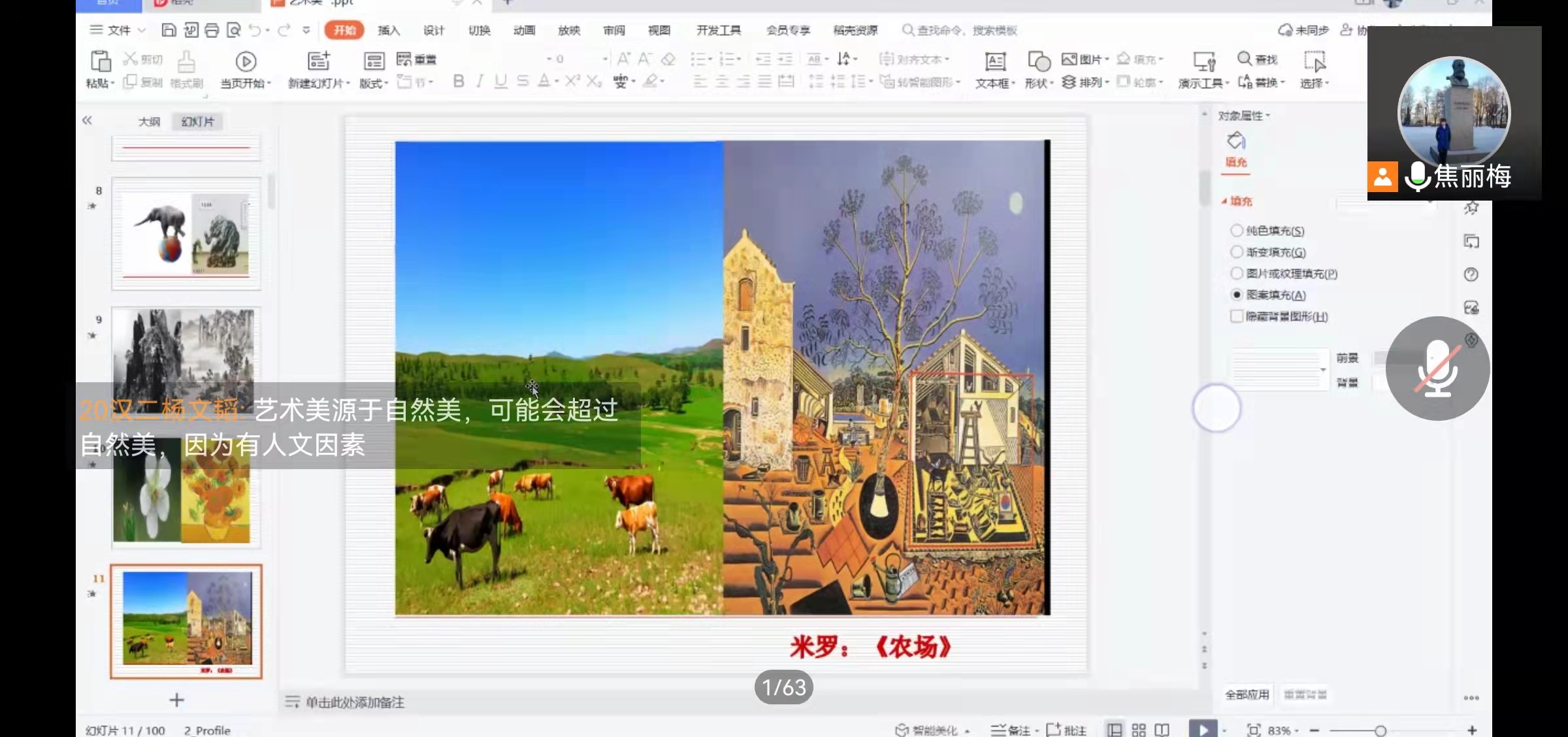1568x737 pixels.
Task: Select Pattern fill (图案填充) radio button
Action: 1236,295
